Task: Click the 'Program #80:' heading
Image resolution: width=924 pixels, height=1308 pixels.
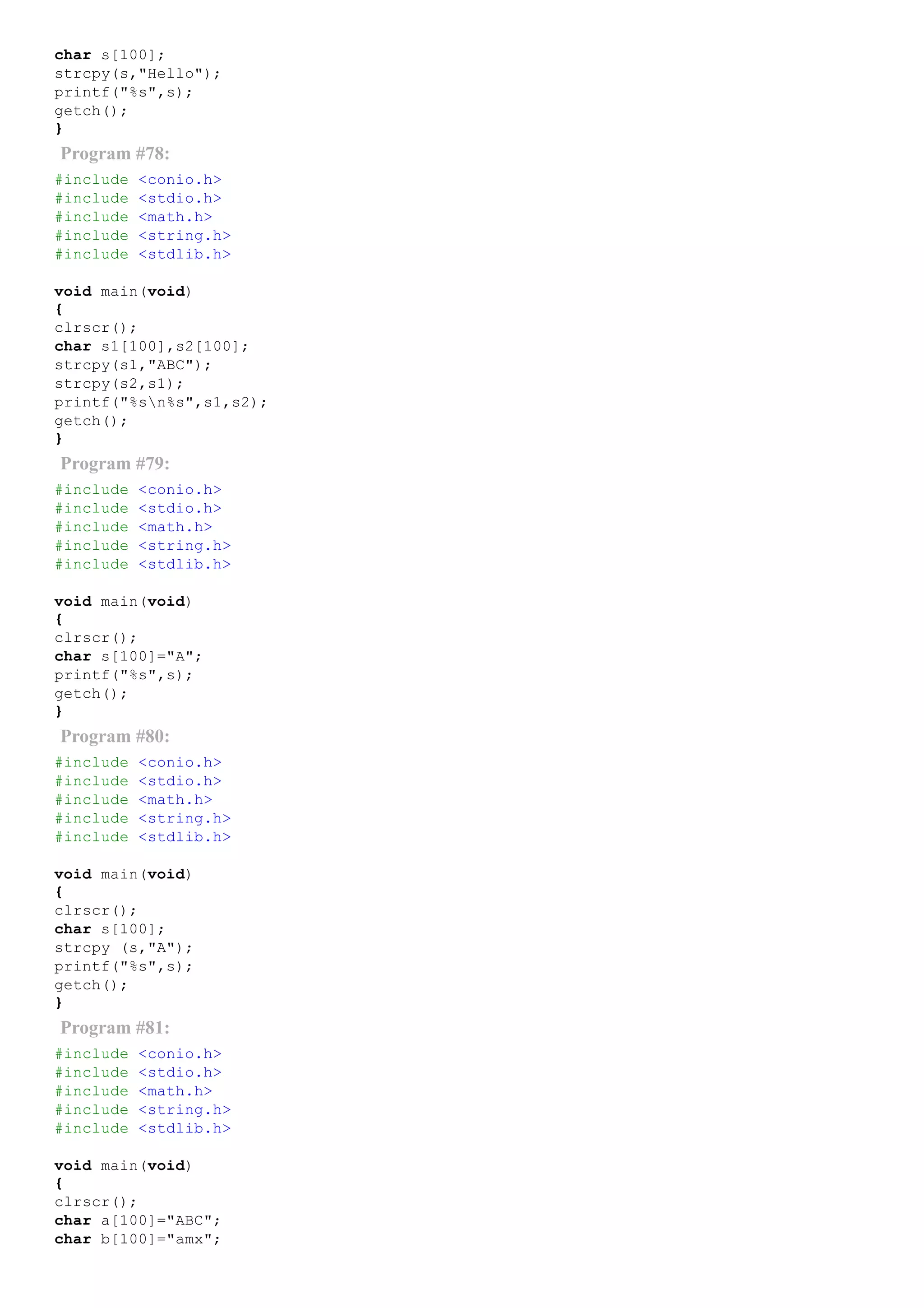Action: click(x=115, y=737)
